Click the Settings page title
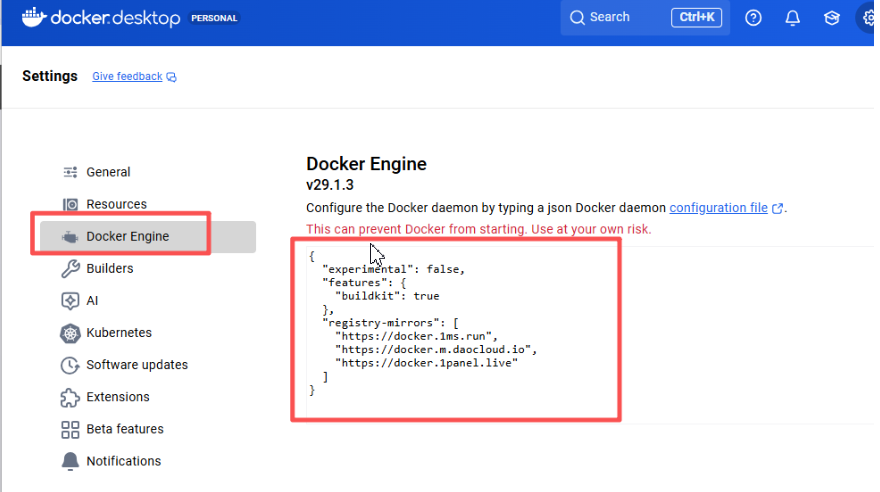880x492 pixels. pyautogui.click(x=49, y=76)
